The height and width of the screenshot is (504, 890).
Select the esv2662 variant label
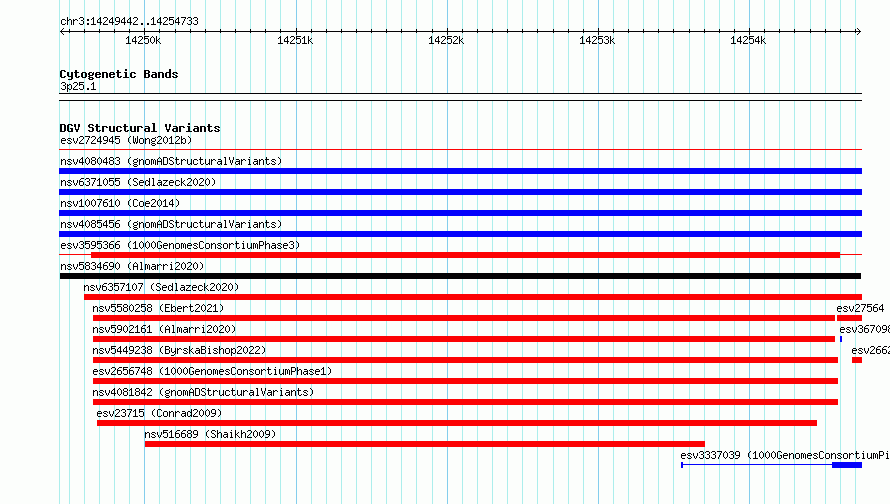click(x=871, y=350)
